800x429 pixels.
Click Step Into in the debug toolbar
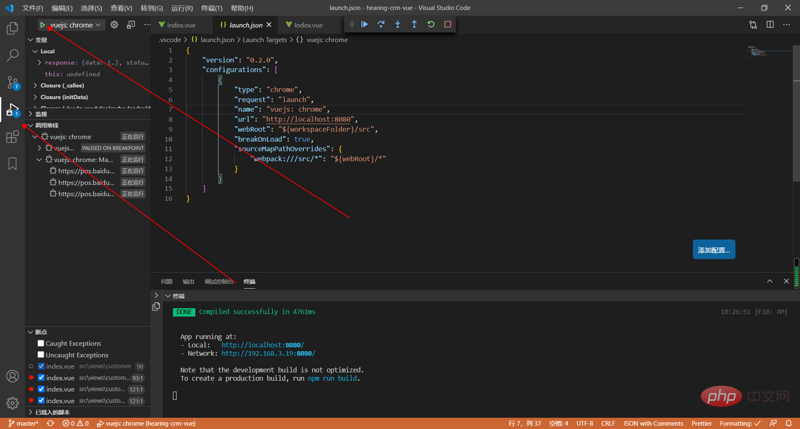pos(397,24)
